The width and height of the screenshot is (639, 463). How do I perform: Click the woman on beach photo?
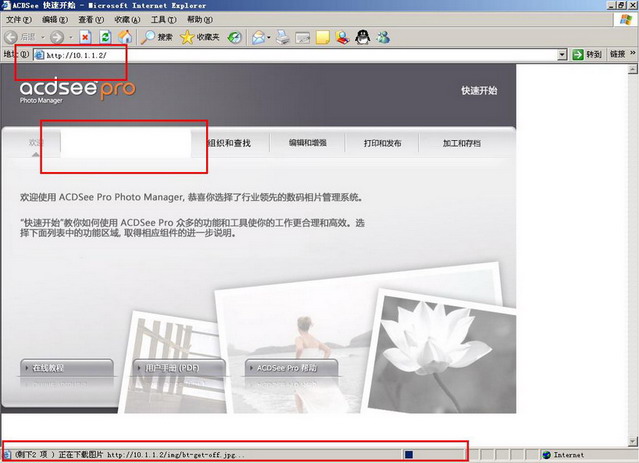pyautogui.click(x=295, y=351)
